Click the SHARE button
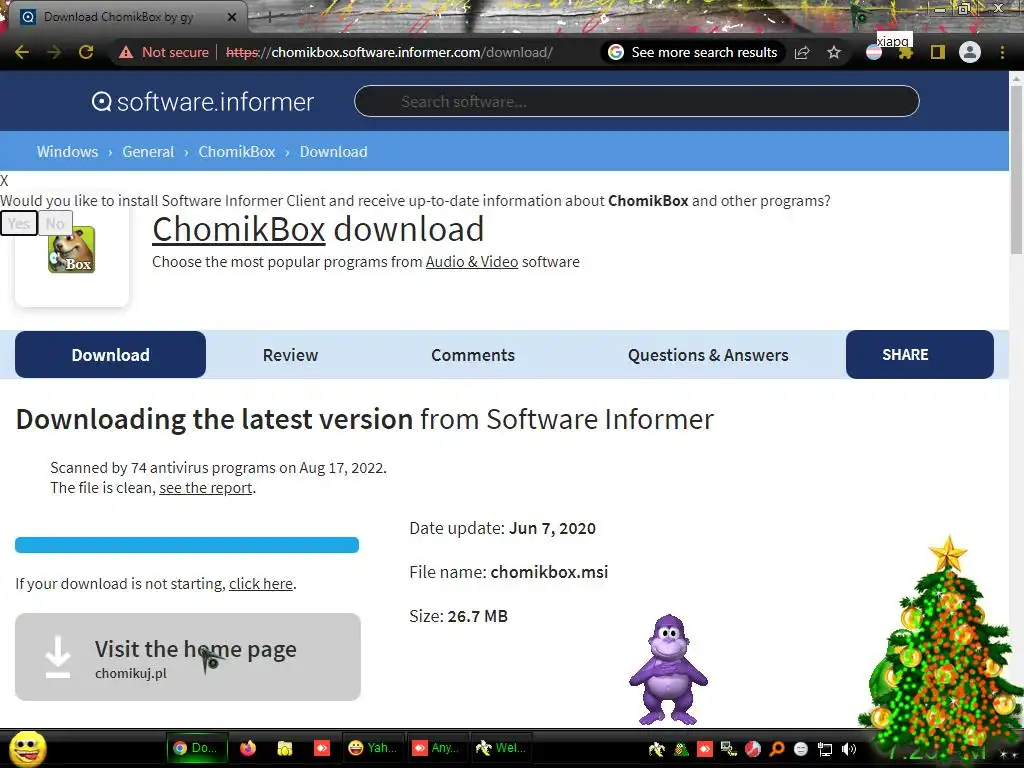 point(920,354)
